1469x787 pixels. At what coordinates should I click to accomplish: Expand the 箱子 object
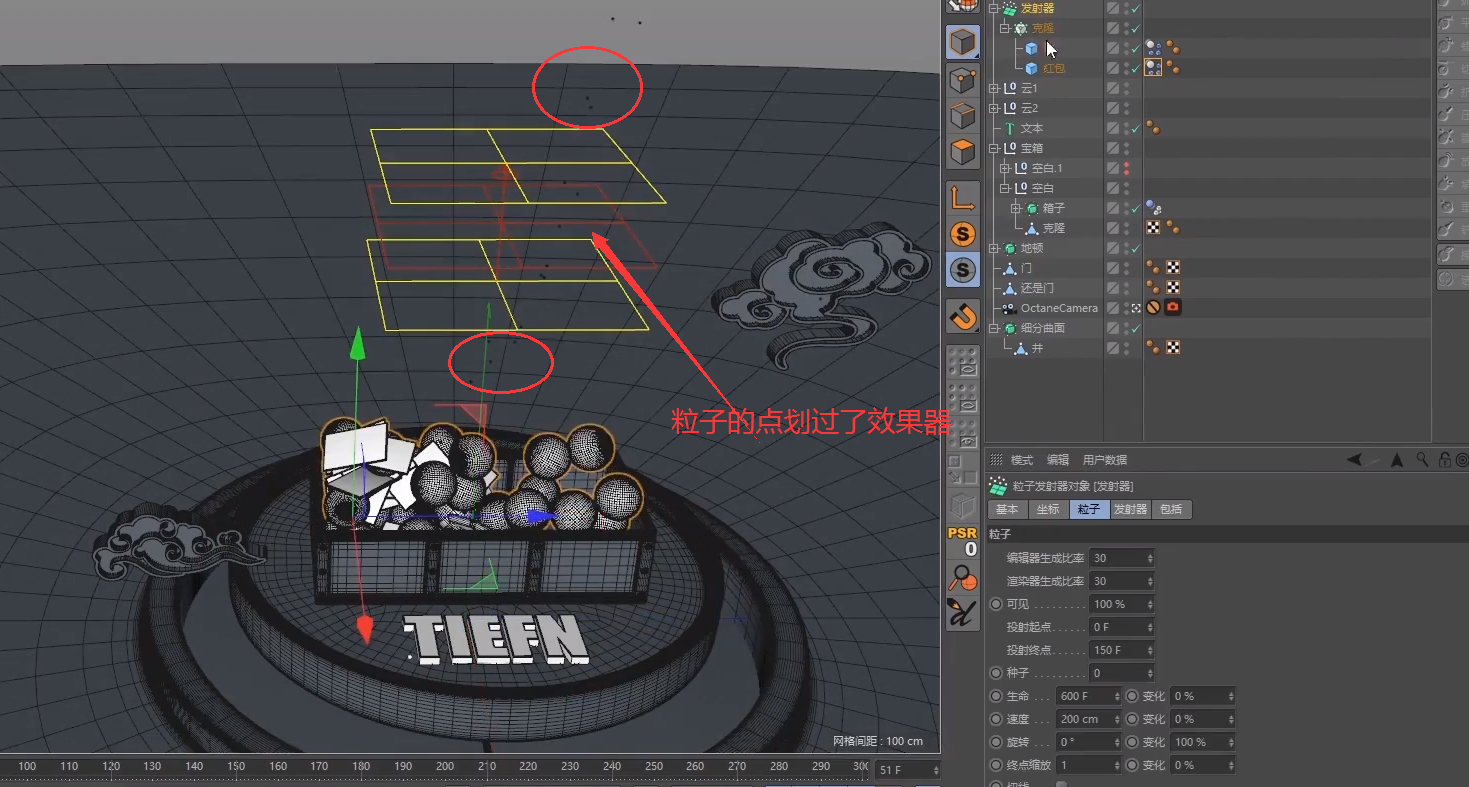point(1016,208)
